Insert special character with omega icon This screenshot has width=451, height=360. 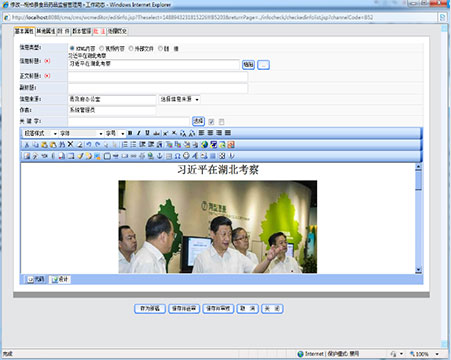(x=177, y=156)
